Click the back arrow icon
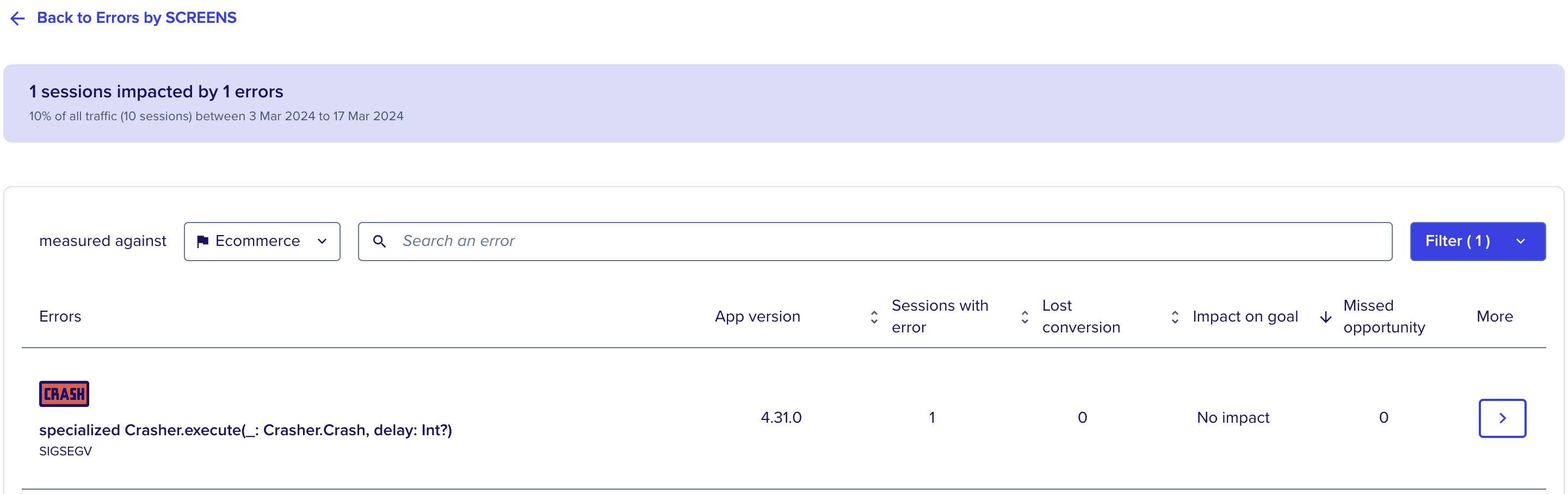 coord(17,18)
